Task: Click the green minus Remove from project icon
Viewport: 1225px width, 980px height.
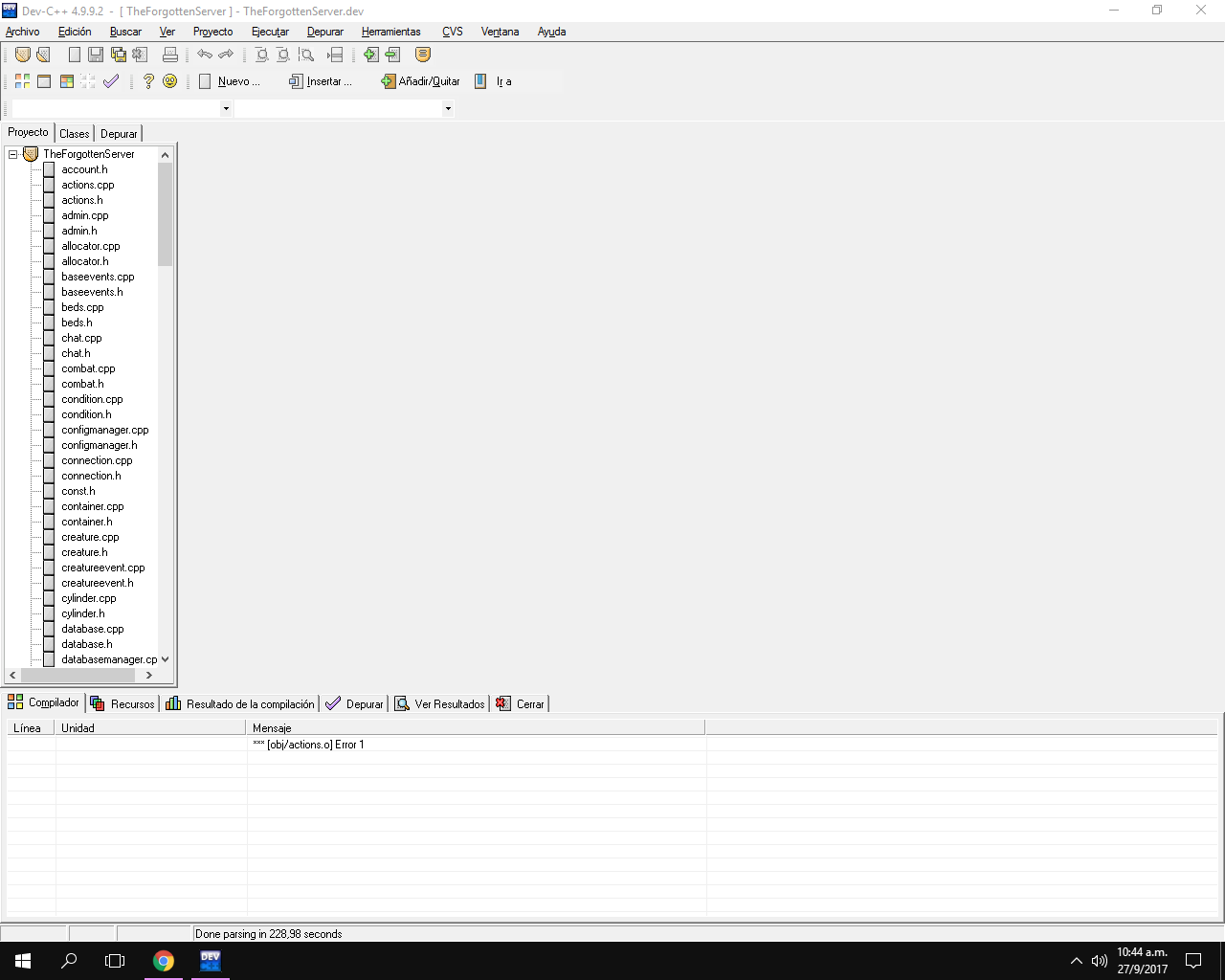Action: [x=392, y=55]
